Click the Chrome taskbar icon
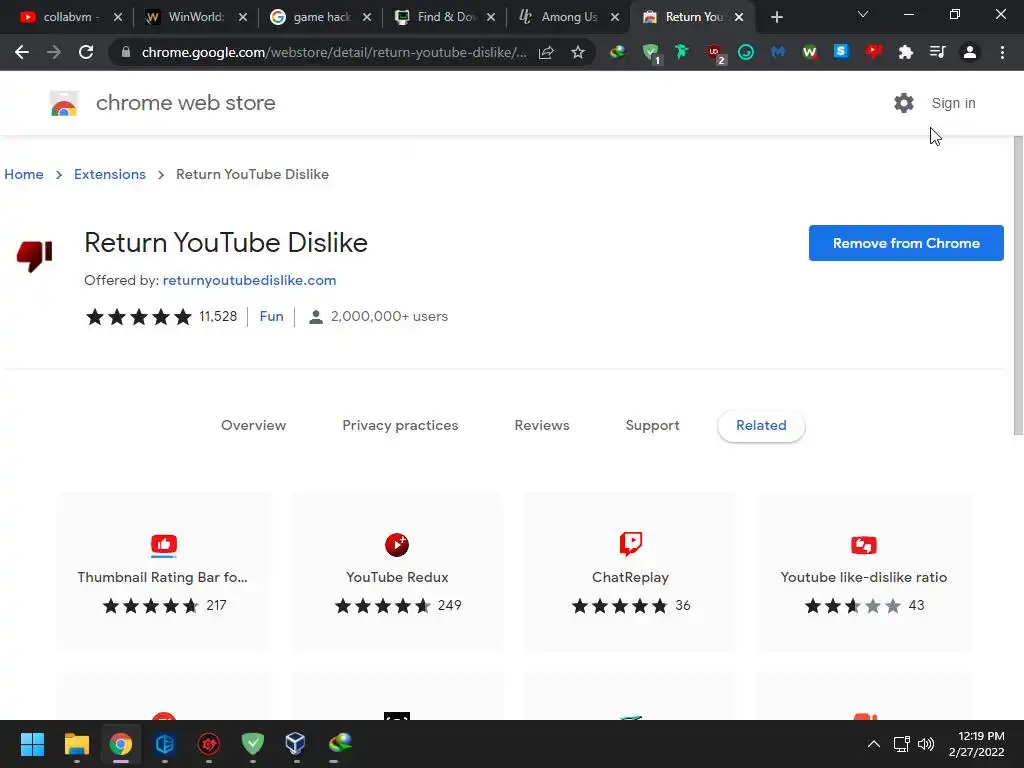1024x768 pixels. 121,744
